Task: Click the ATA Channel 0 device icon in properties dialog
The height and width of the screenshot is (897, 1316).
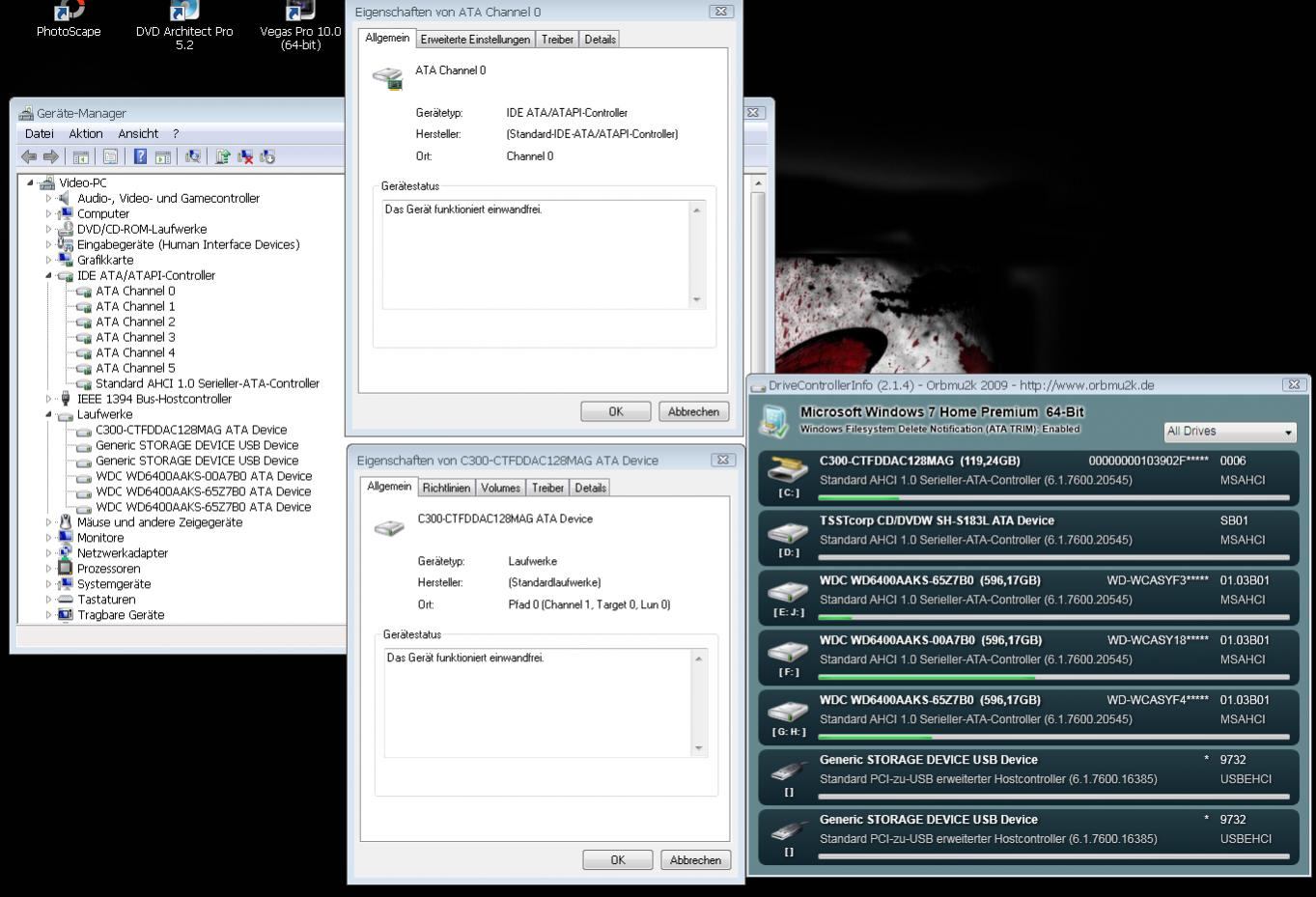Action: point(388,78)
